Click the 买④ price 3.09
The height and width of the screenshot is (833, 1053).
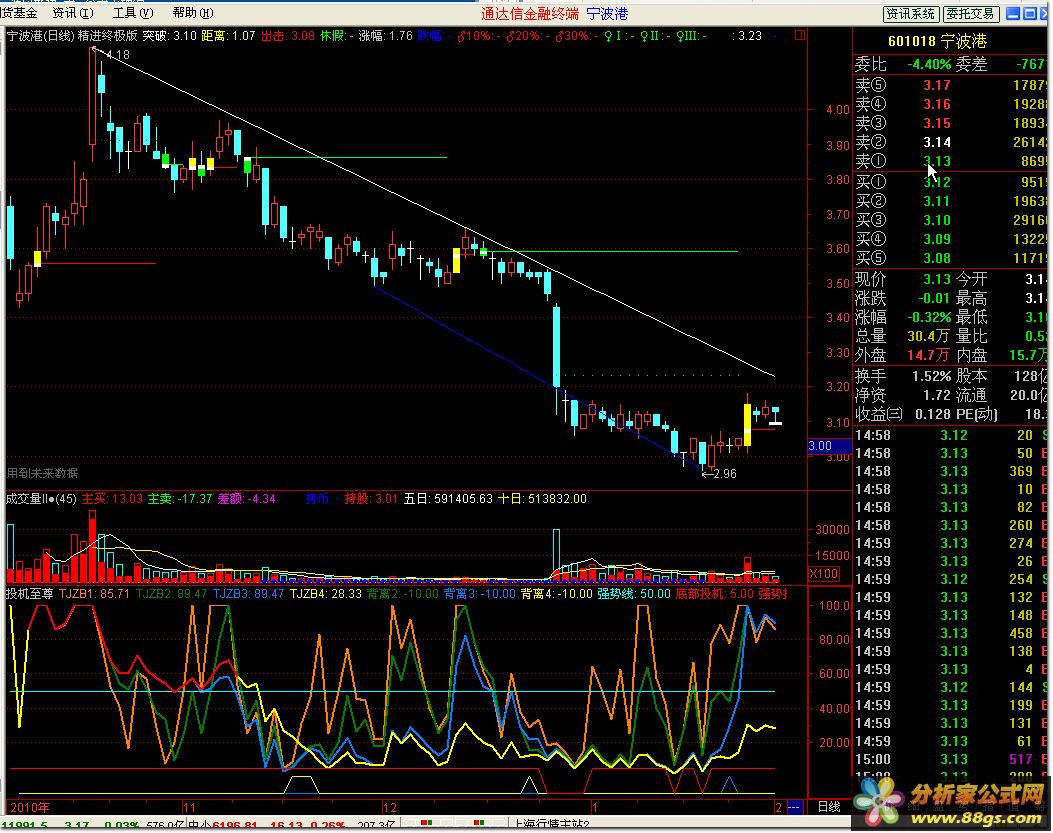[x=936, y=239]
